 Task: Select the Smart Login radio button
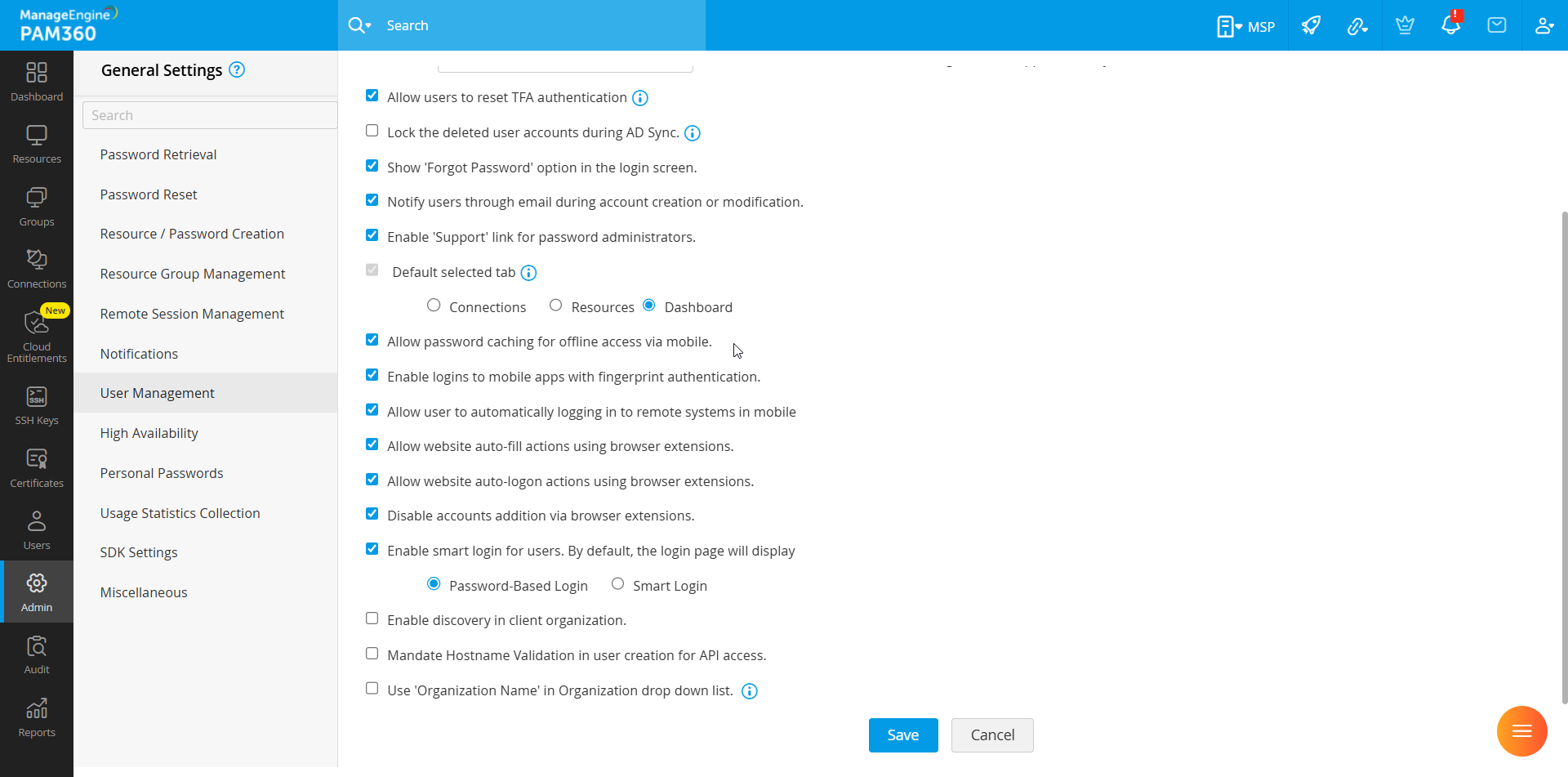pyautogui.click(x=618, y=583)
